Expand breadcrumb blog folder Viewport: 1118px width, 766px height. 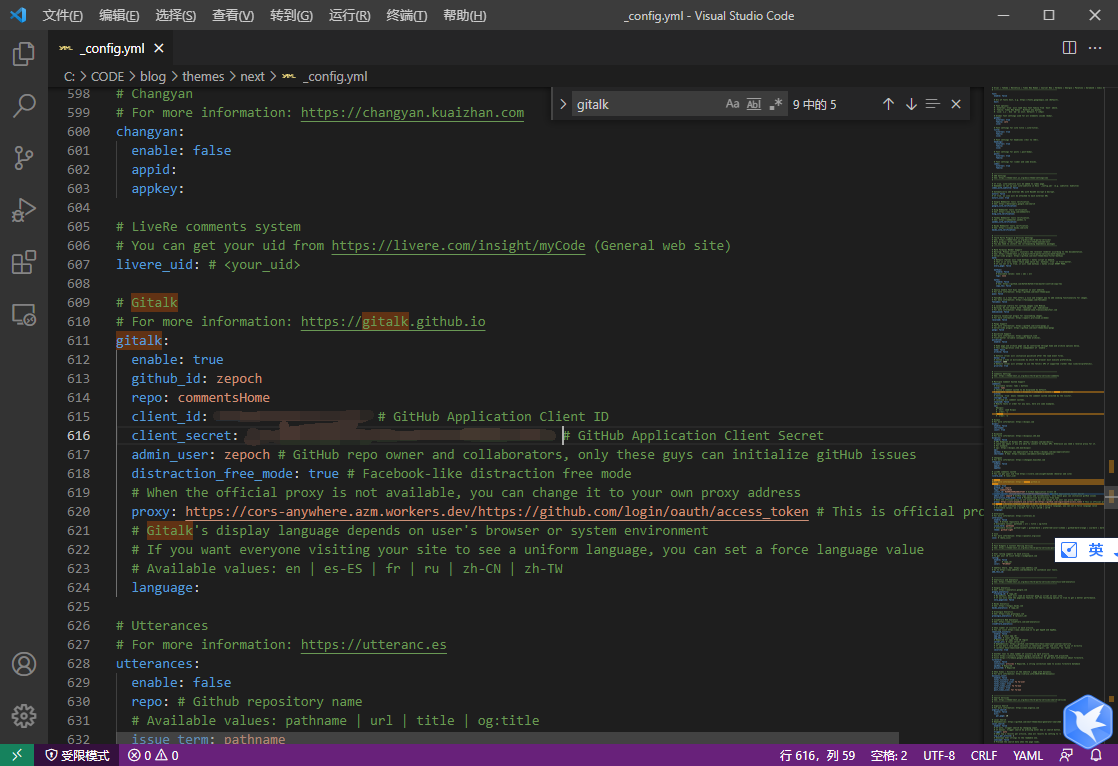point(153,76)
